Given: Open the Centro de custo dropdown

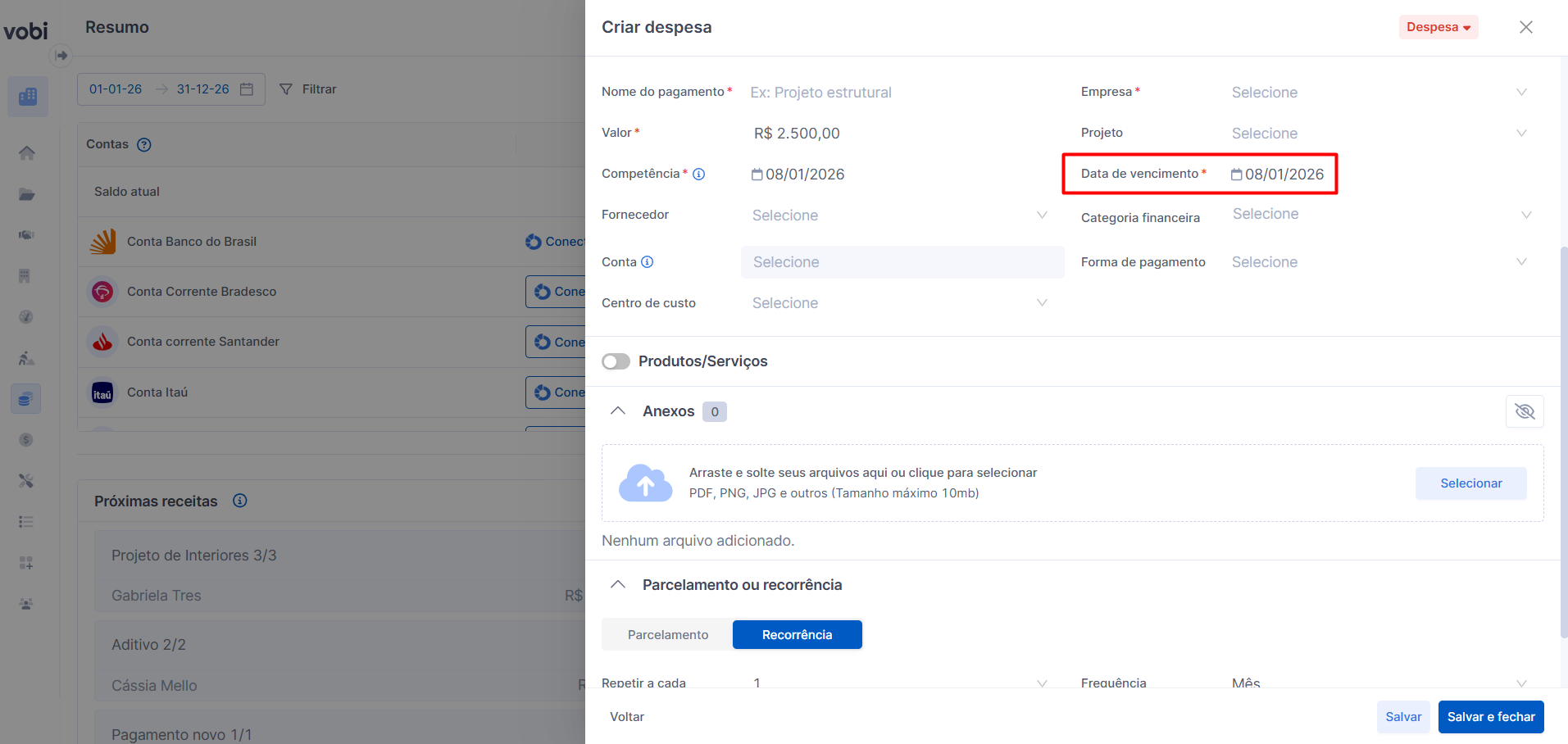Looking at the screenshot, I should (900, 303).
